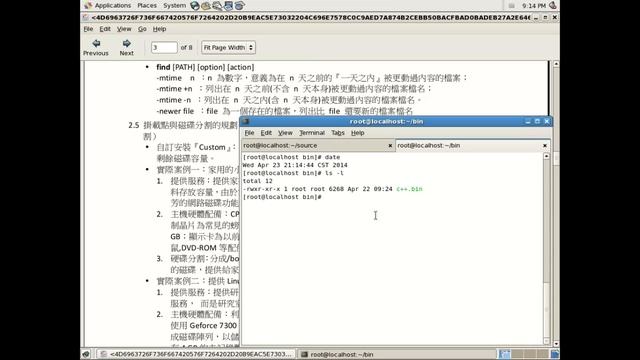Click the trash icon in bottom panel
The image size is (640, 360).
click(554, 354)
